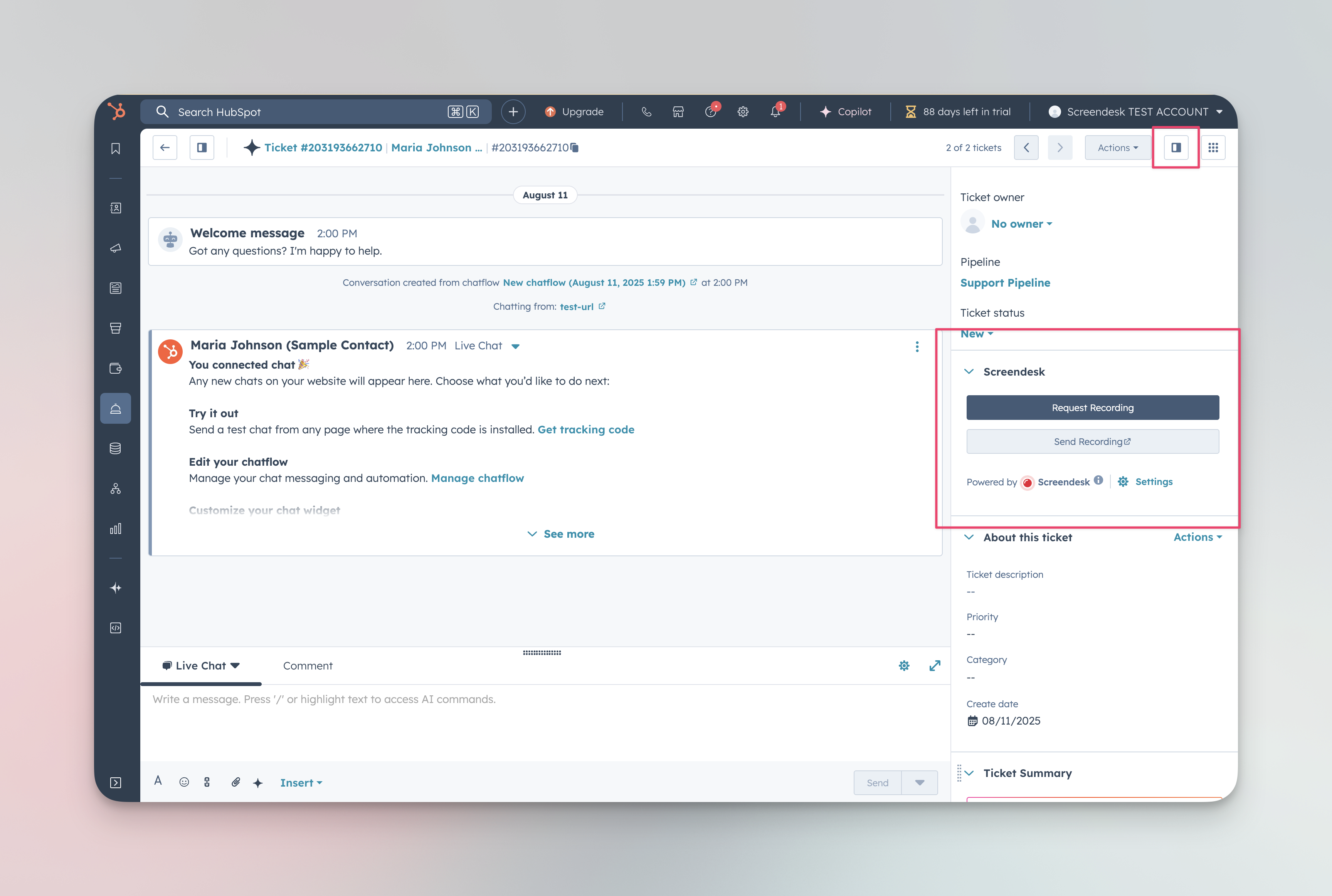The width and height of the screenshot is (1332, 896).
Task: Copy ticket ID with the clipboard icon
Action: pos(575,148)
